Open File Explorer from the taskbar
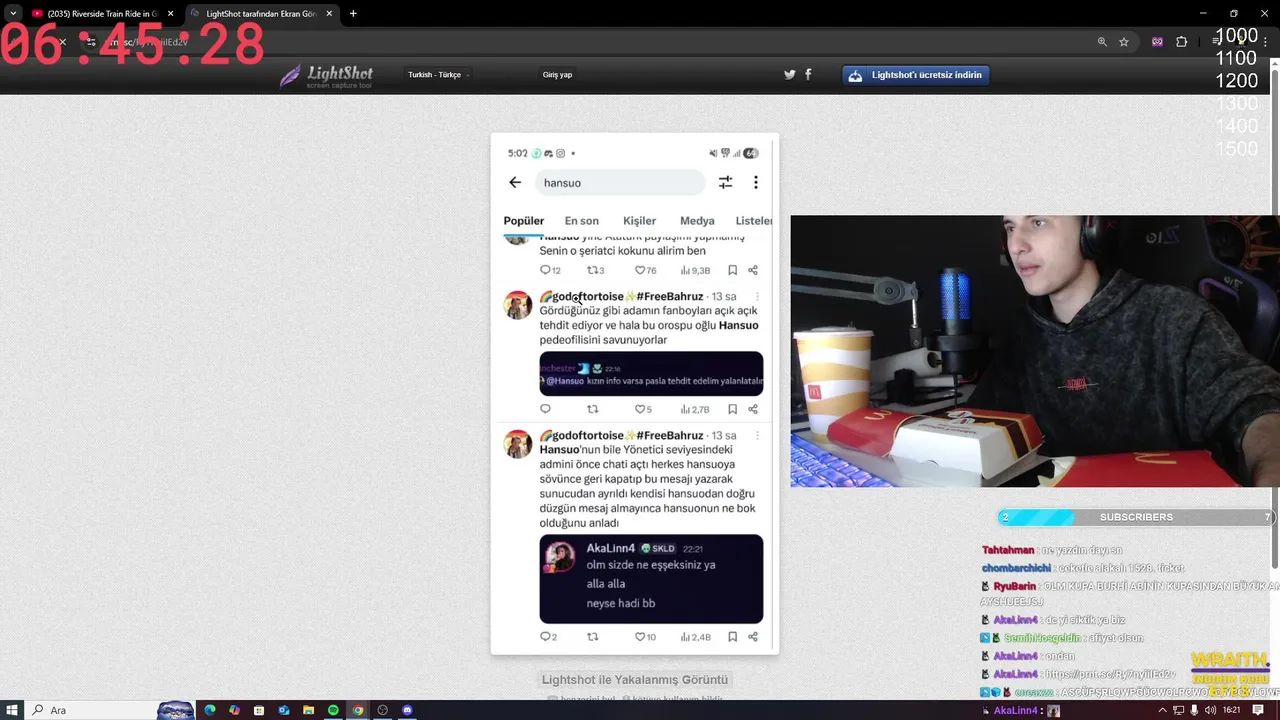Viewport: 1280px width, 720px height. (309, 710)
